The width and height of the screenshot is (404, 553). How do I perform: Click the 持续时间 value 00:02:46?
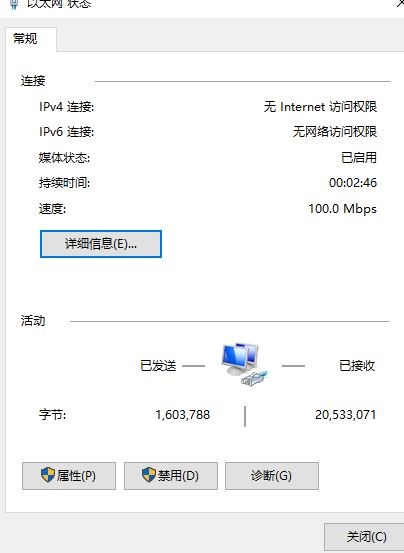point(353,183)
